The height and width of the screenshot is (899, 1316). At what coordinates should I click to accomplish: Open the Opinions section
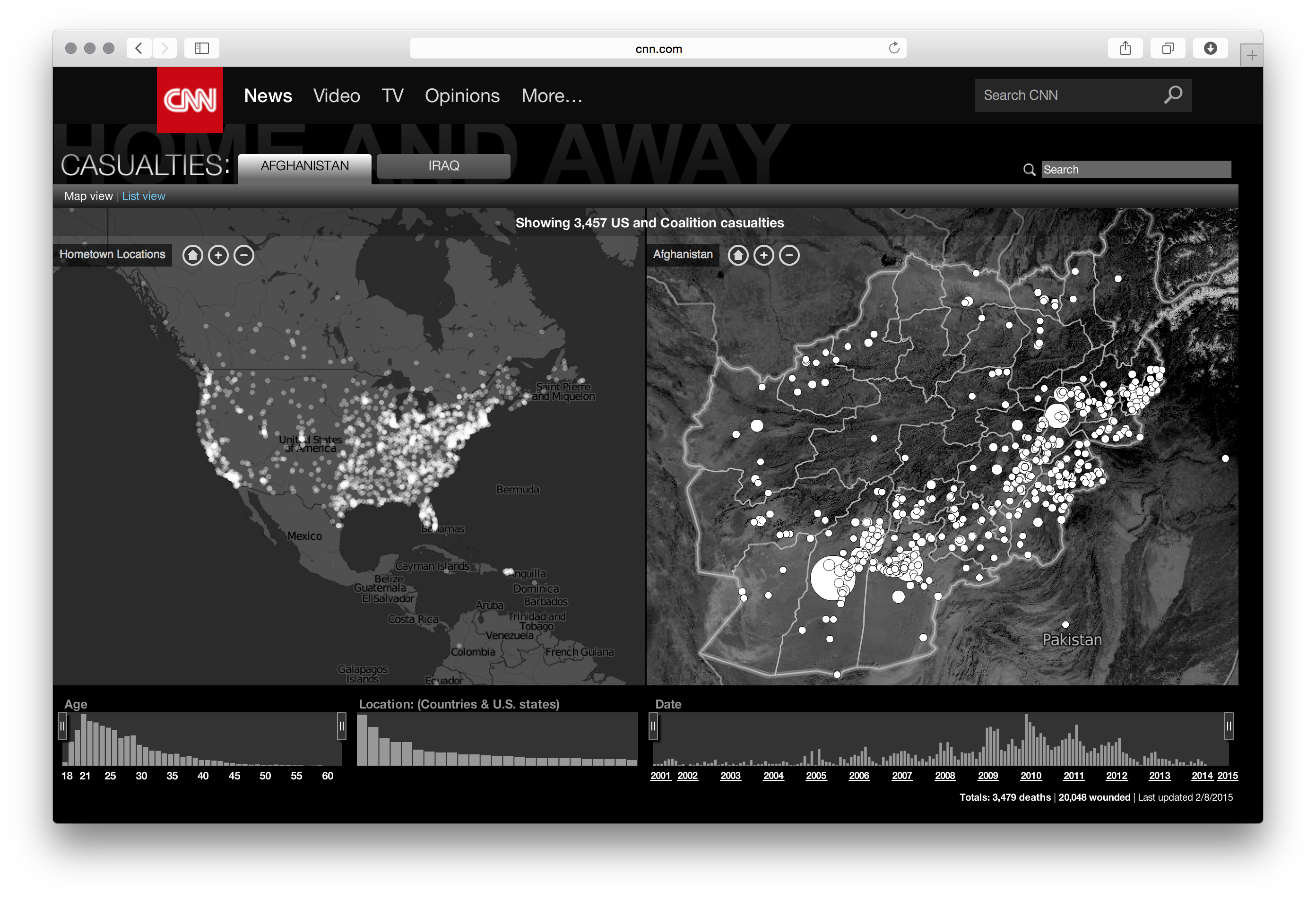(x=462, y=95)
